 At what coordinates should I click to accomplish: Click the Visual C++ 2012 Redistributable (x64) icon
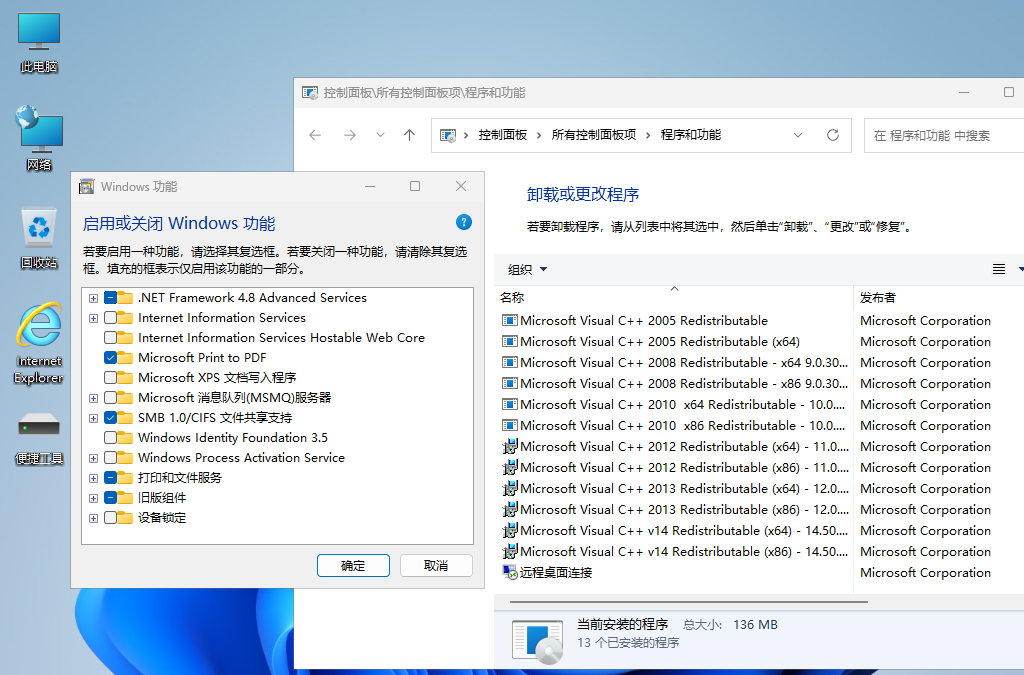click(509, 447)
